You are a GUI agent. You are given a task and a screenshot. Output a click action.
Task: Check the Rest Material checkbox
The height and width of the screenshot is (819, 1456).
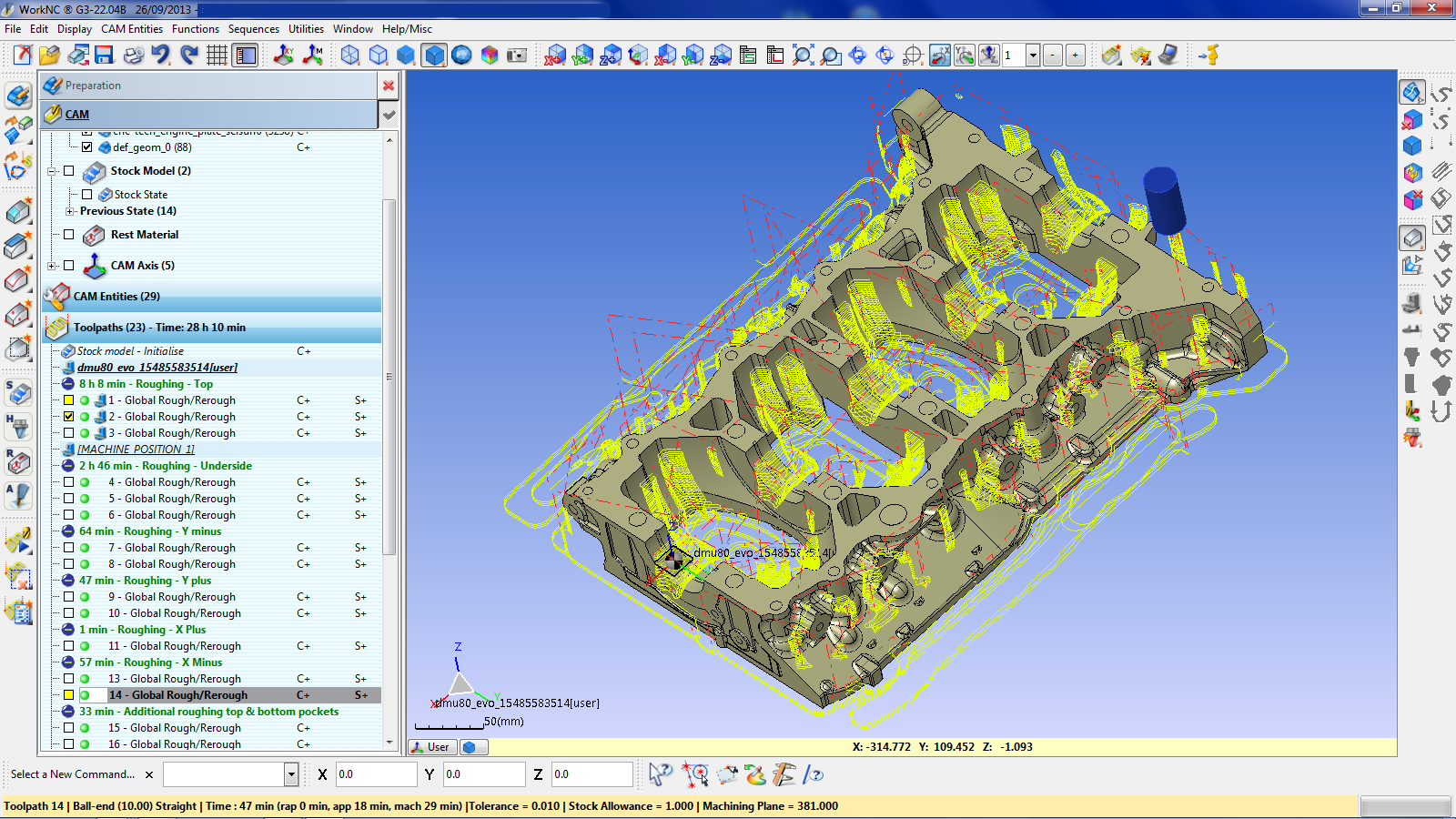(x=69, y=235)
